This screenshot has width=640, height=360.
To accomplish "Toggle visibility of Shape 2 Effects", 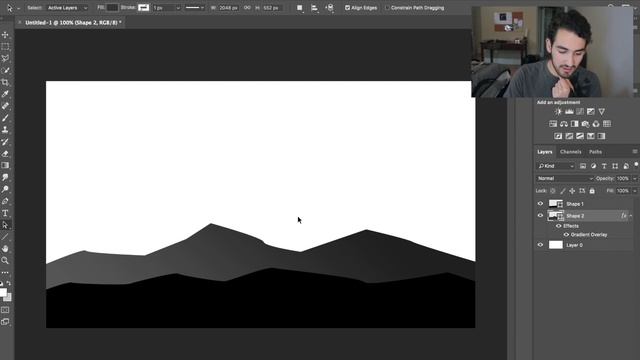I will click(x=558, y=226).
